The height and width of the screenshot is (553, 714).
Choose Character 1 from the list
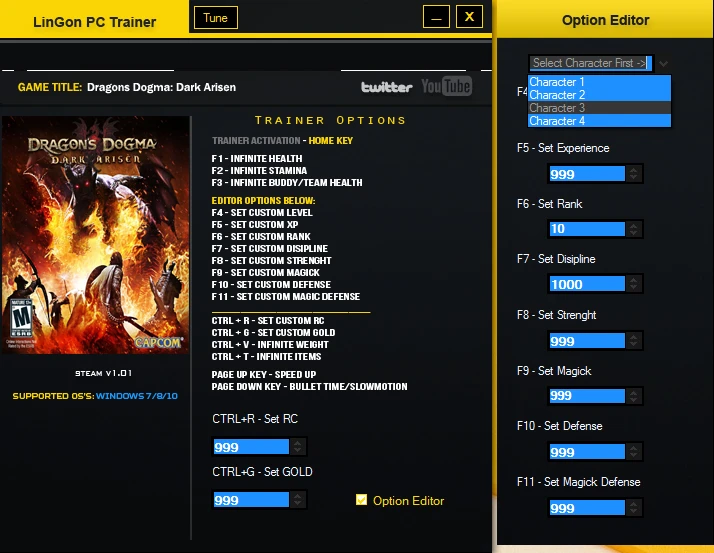click(599, 82)
